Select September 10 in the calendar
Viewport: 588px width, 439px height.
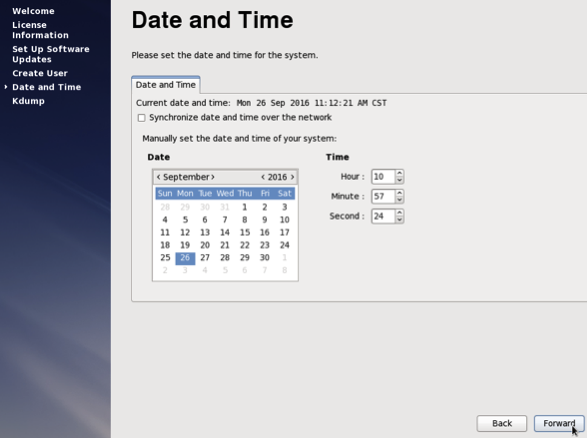285,220
